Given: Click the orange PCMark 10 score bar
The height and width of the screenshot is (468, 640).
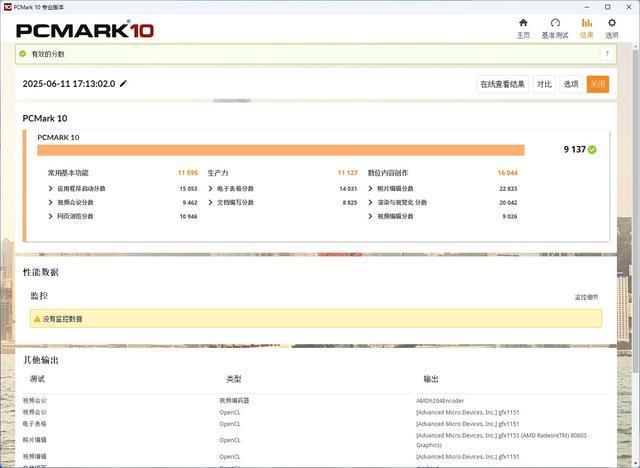Looking at the screenshot, I should pyautogui.click(x=281, y=150).
